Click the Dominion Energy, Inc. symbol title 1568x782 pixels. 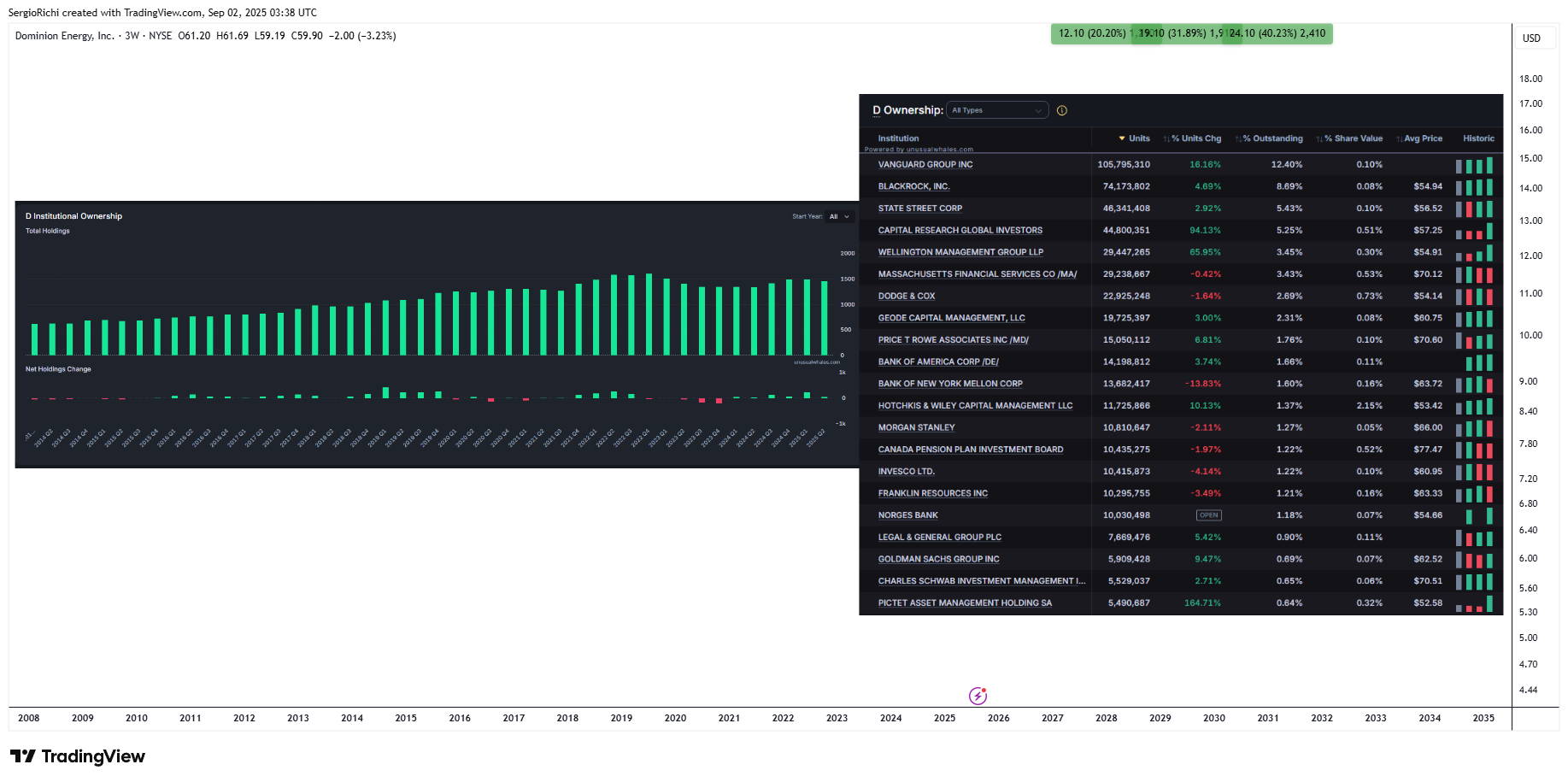[x=65, y=36]
